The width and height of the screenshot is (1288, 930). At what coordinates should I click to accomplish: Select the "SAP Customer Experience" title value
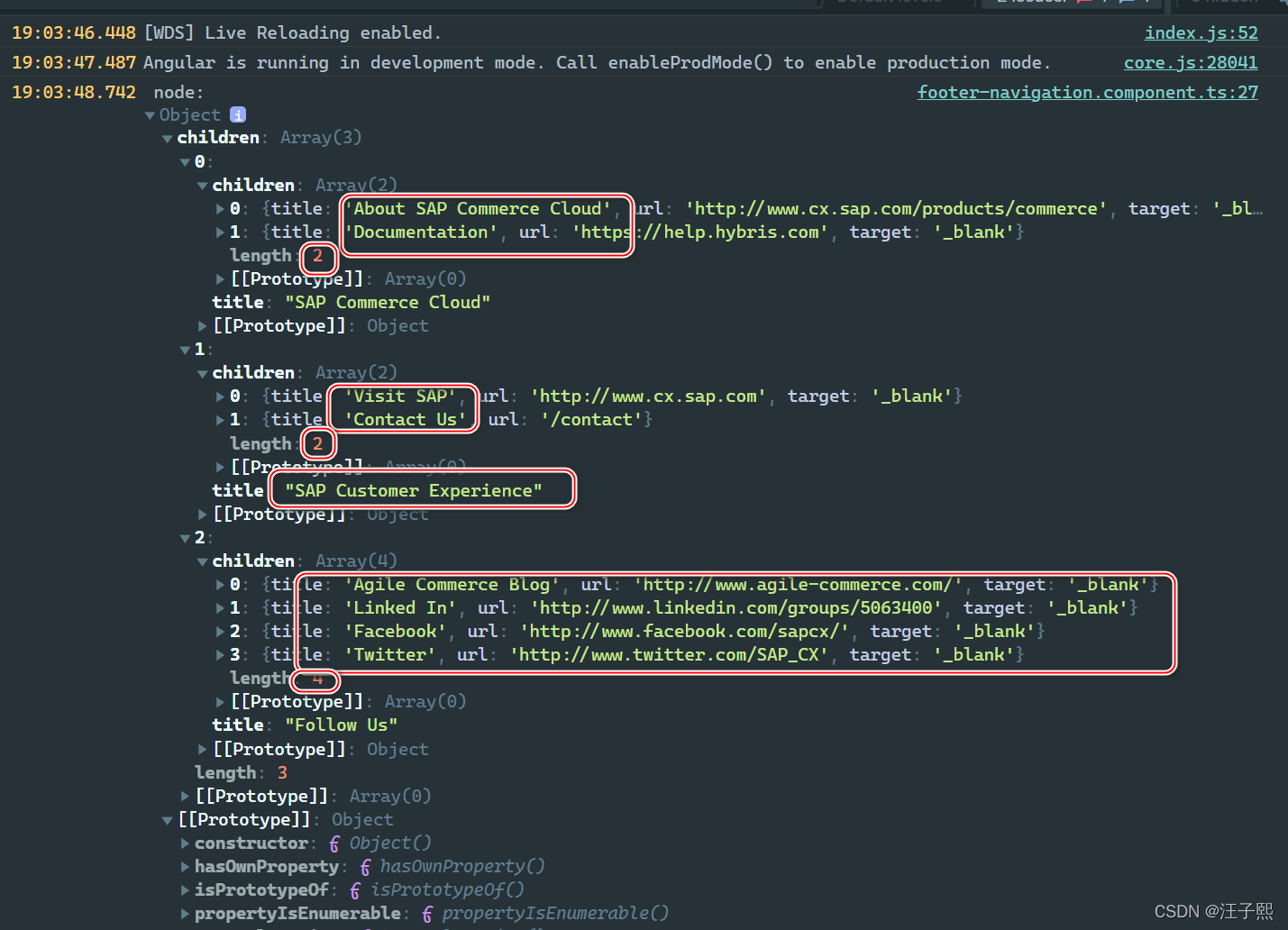click(414, 490)
